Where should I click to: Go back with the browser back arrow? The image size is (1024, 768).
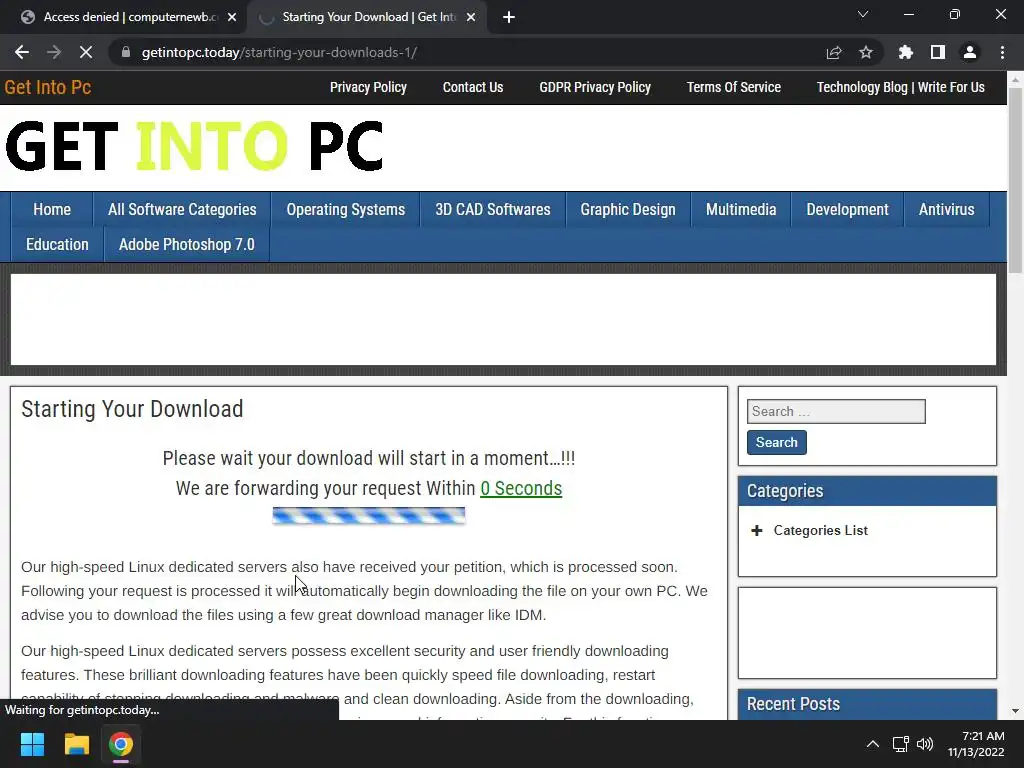[22, 52]
